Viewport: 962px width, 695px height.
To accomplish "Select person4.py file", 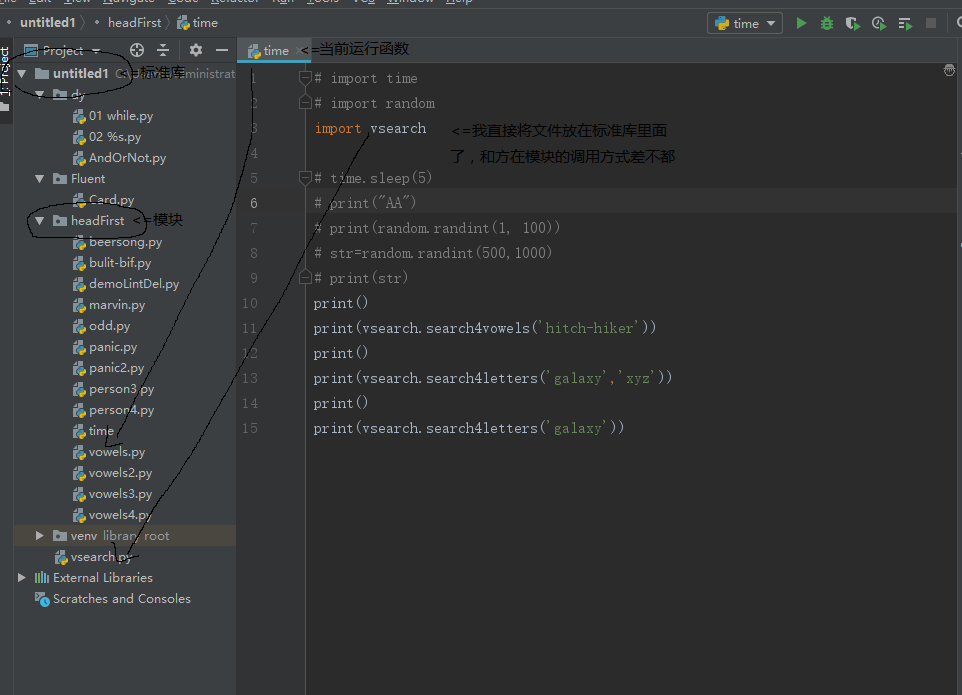I will click(113, 410).
